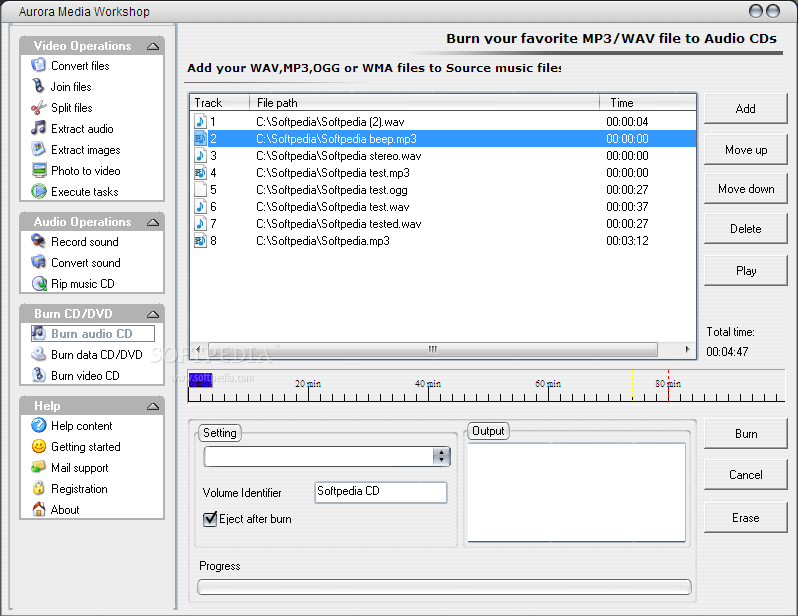Click the Move down button
Image resolution: width=798 pixels, height=616 pixels.
pyautogui.click(x=745, y=189)
